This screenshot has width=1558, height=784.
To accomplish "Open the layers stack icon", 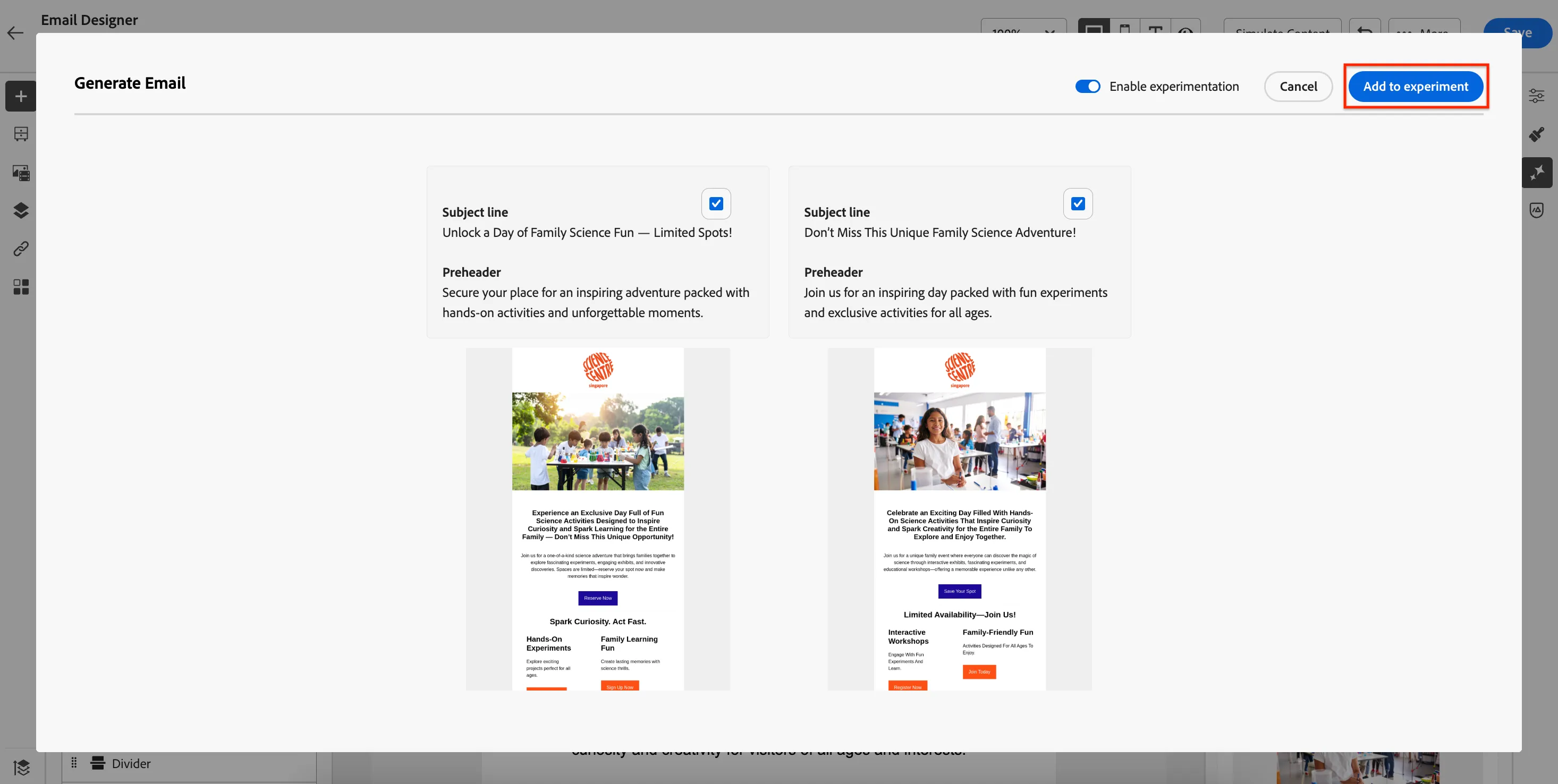I will (21, 210).
